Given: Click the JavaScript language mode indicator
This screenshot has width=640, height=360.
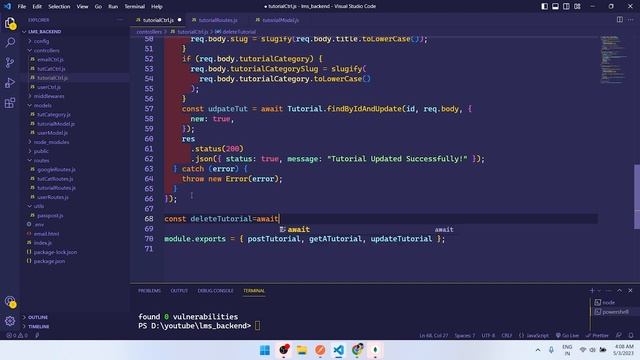Looking at the screenshot, I should click(x=534, y=336).
